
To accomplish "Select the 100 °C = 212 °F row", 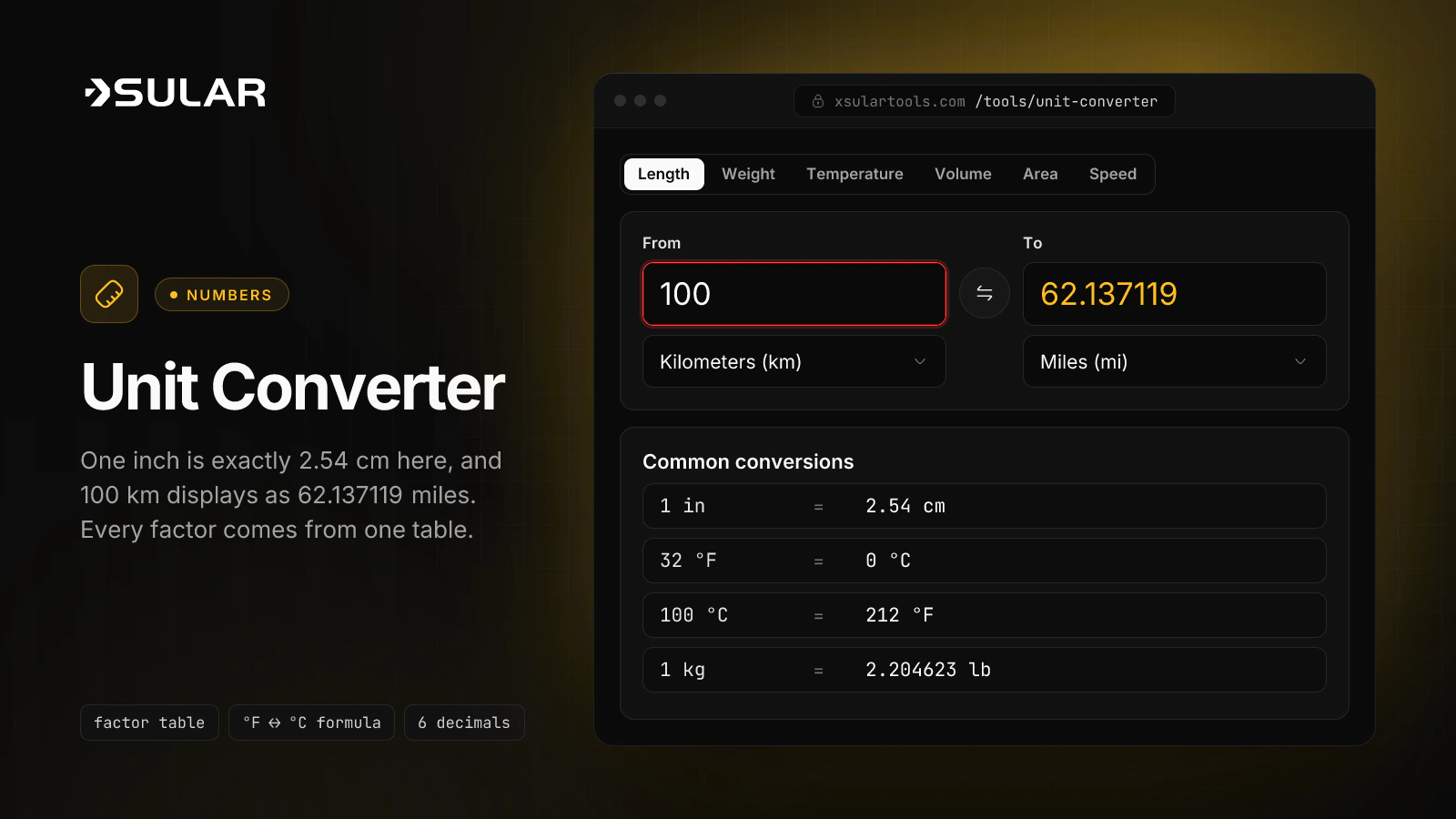I will [x=985, y=615].
